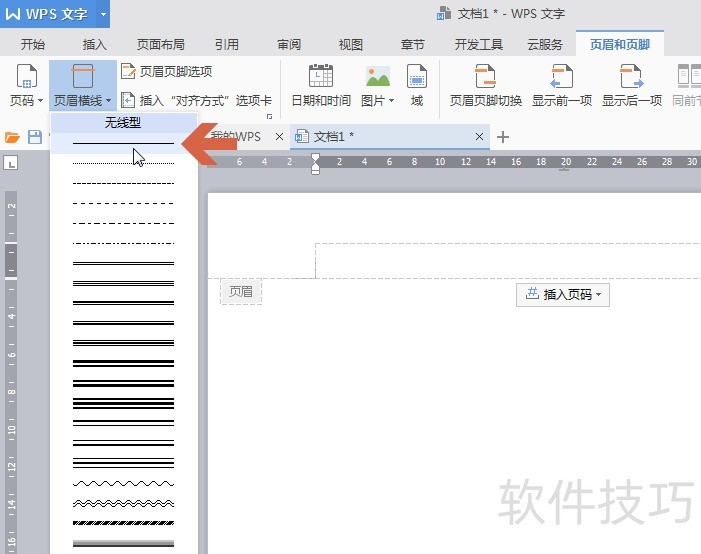Viewport: 701px width, 554px height.
Task: Click the indent marker on horizontal ruler
Action: pyautogui.click(x=315, y=164)
